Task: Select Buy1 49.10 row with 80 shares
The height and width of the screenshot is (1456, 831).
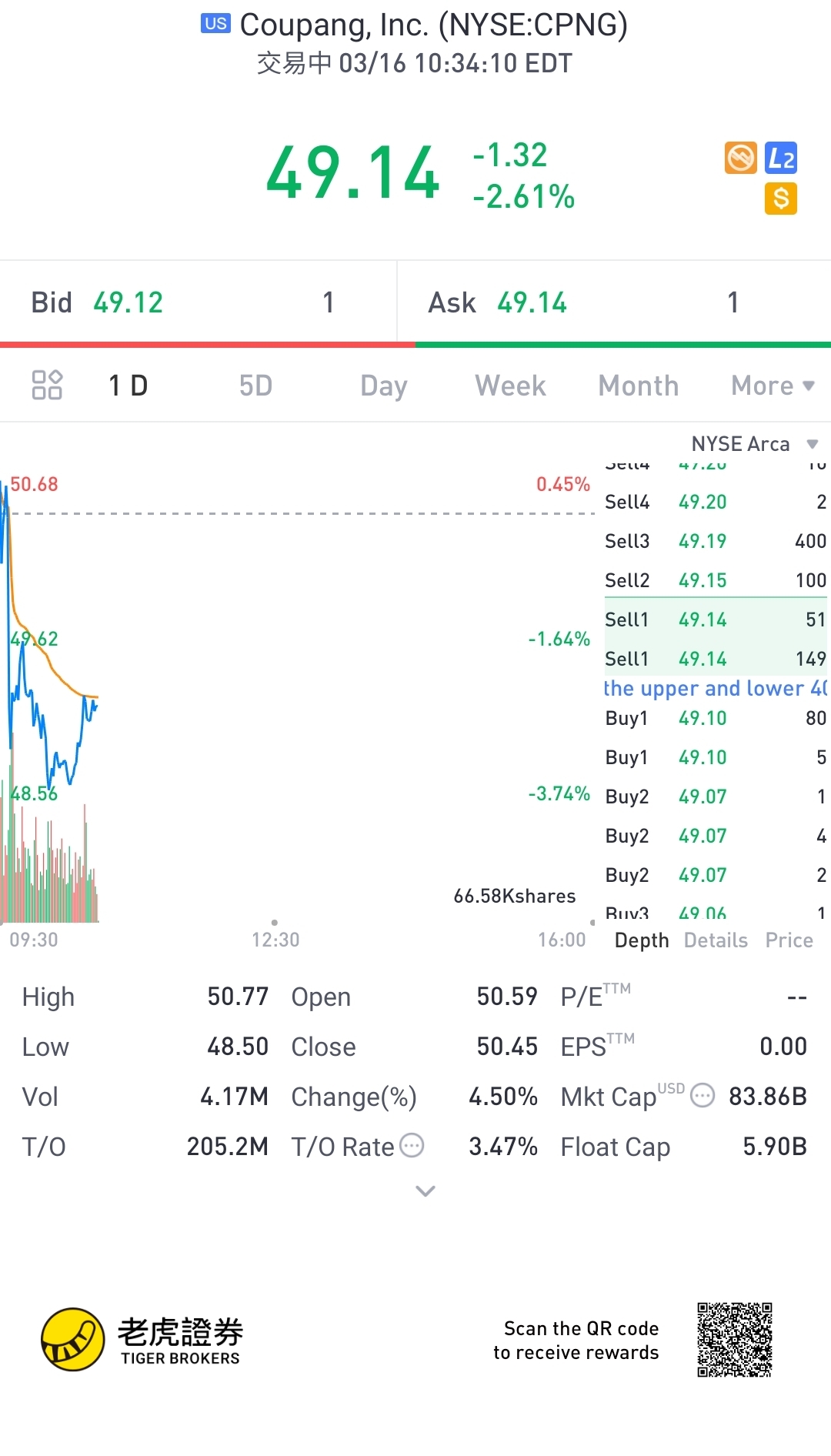Action: 716,718
